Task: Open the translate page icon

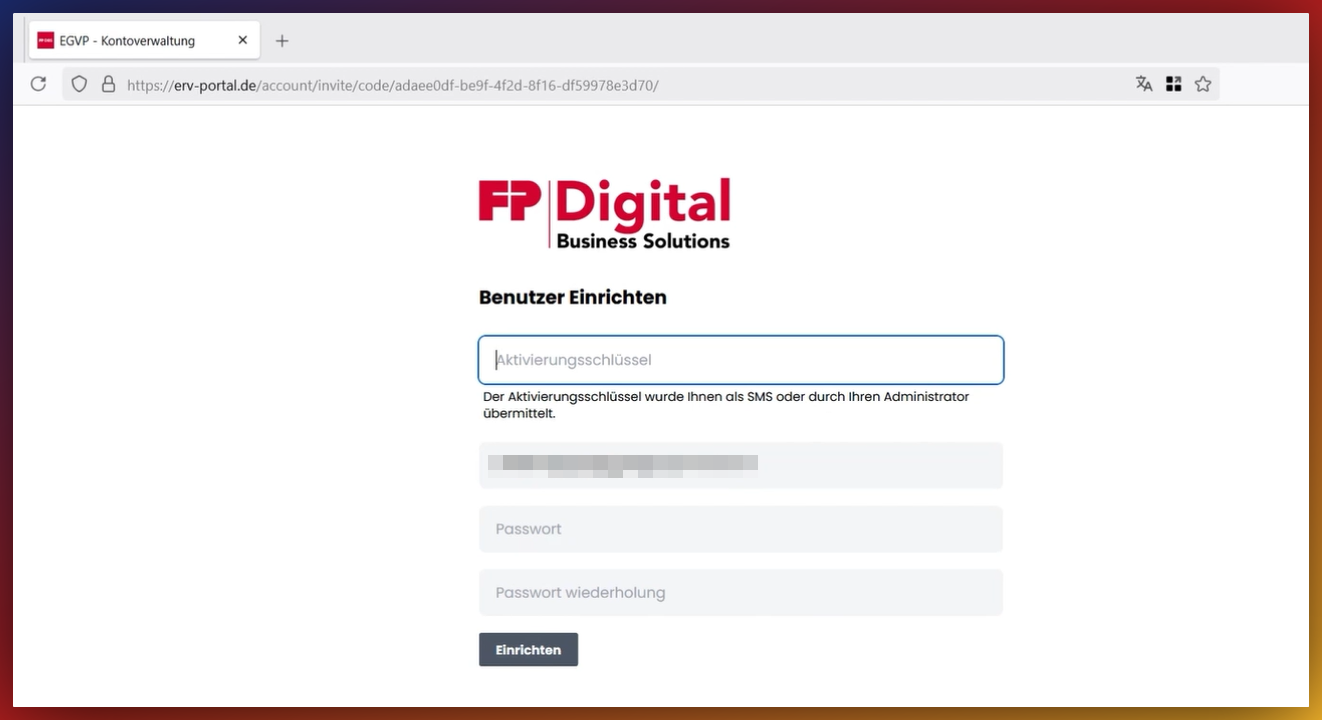Action: [1144, 84]
